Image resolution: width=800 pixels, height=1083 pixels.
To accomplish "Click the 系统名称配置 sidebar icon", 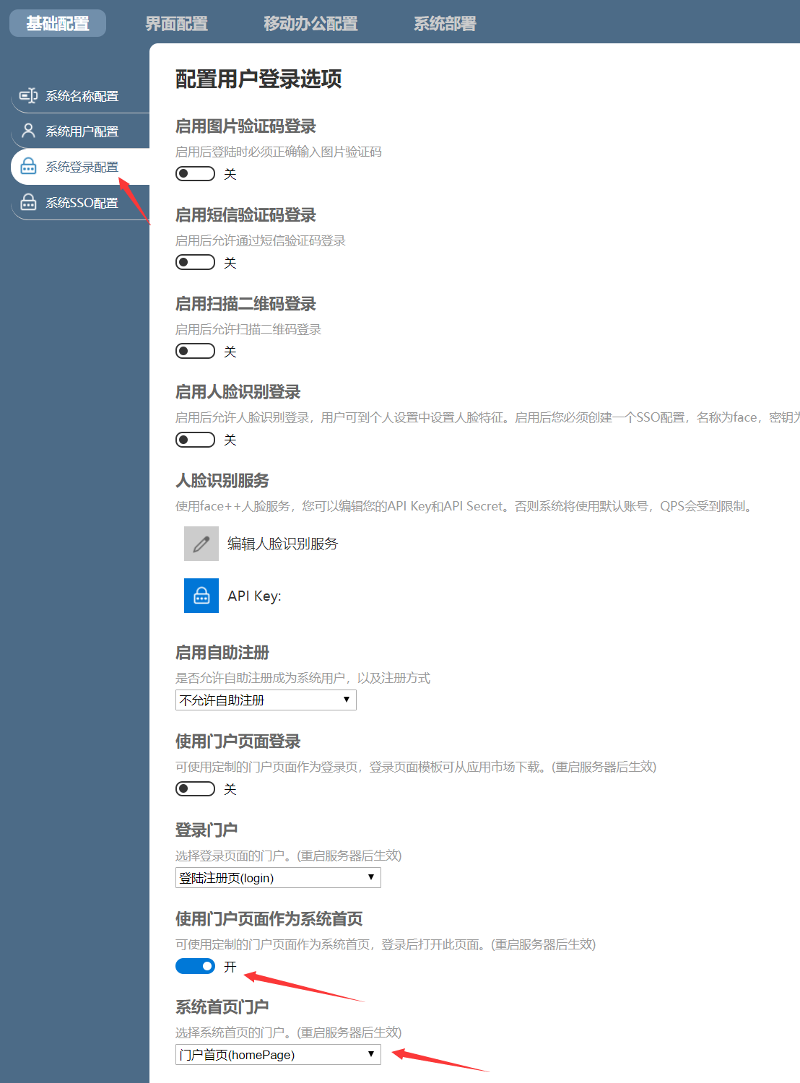I will pyautogui.click(x=28, y=96).
